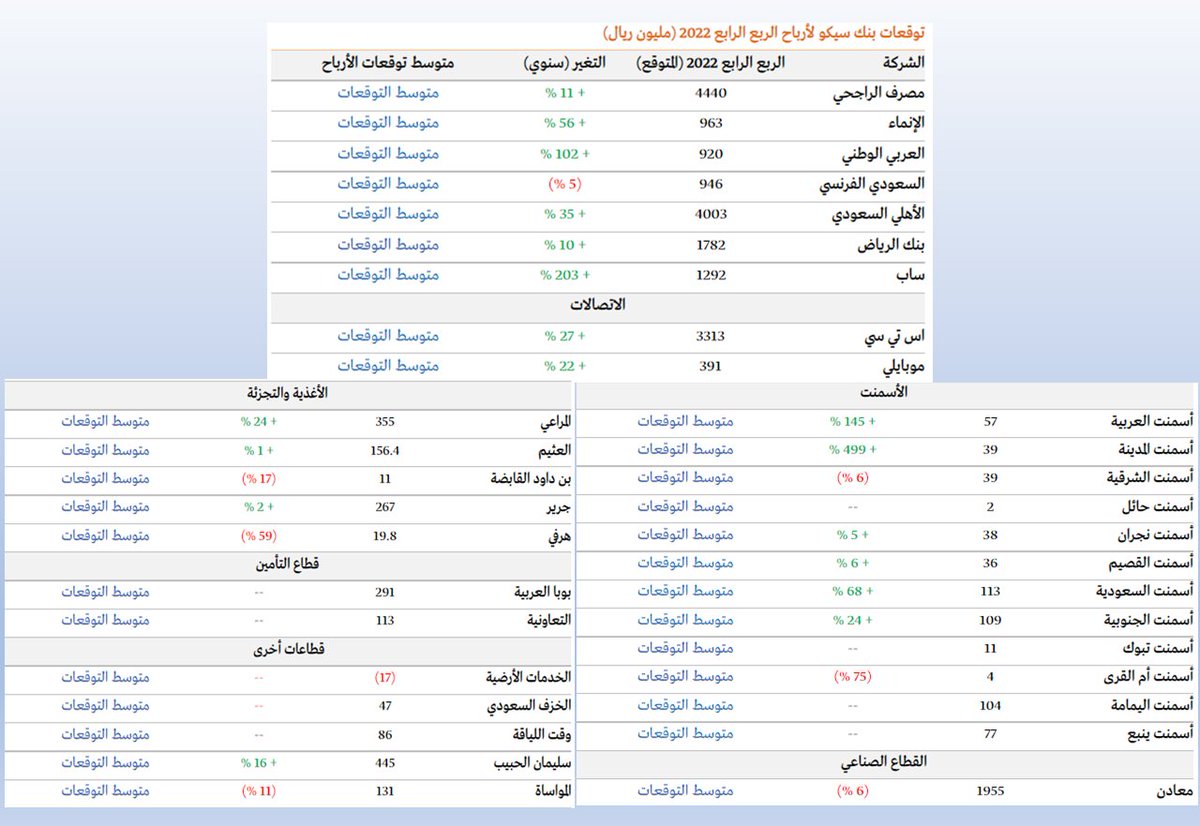Open متوسط التوقعات for بوبا العربية
This screenshot has width=1200, height=826.
[103, 592]
